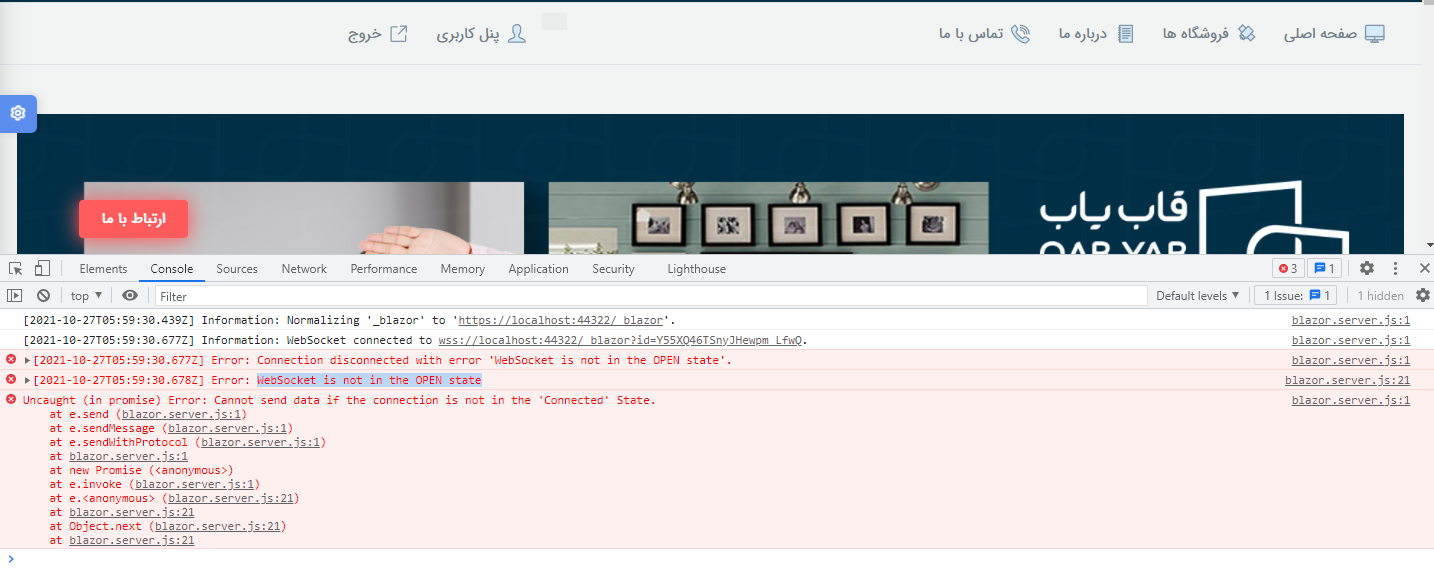Open console settings gear near hidden count
This screenshot has height=568, width=1434.
(x=1423, y=296)
